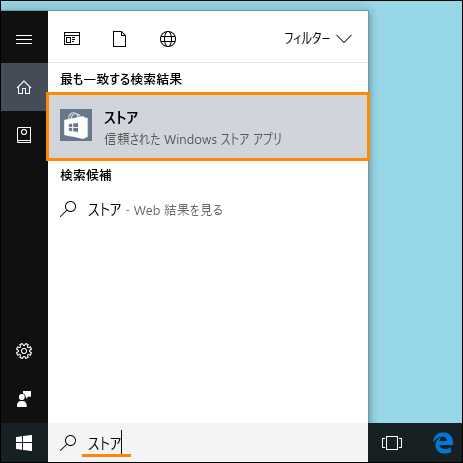This screenshot has width=463, height=463.
Task: Filter results by Apps icon
Action: tap(72, 39)
